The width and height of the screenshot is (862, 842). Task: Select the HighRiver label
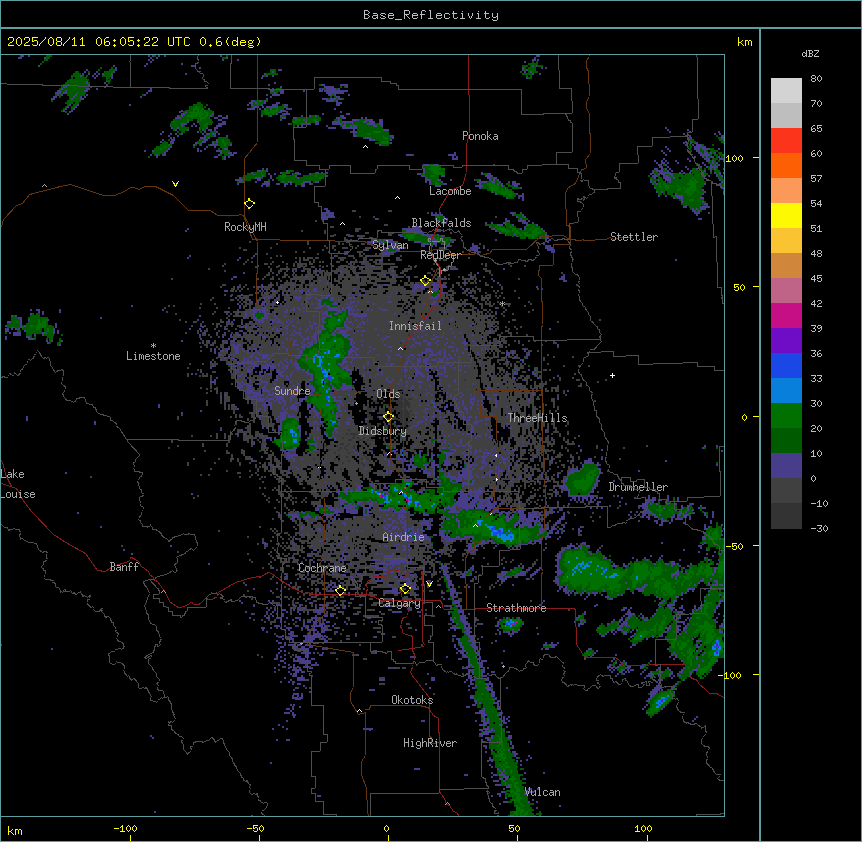point(430,743)
